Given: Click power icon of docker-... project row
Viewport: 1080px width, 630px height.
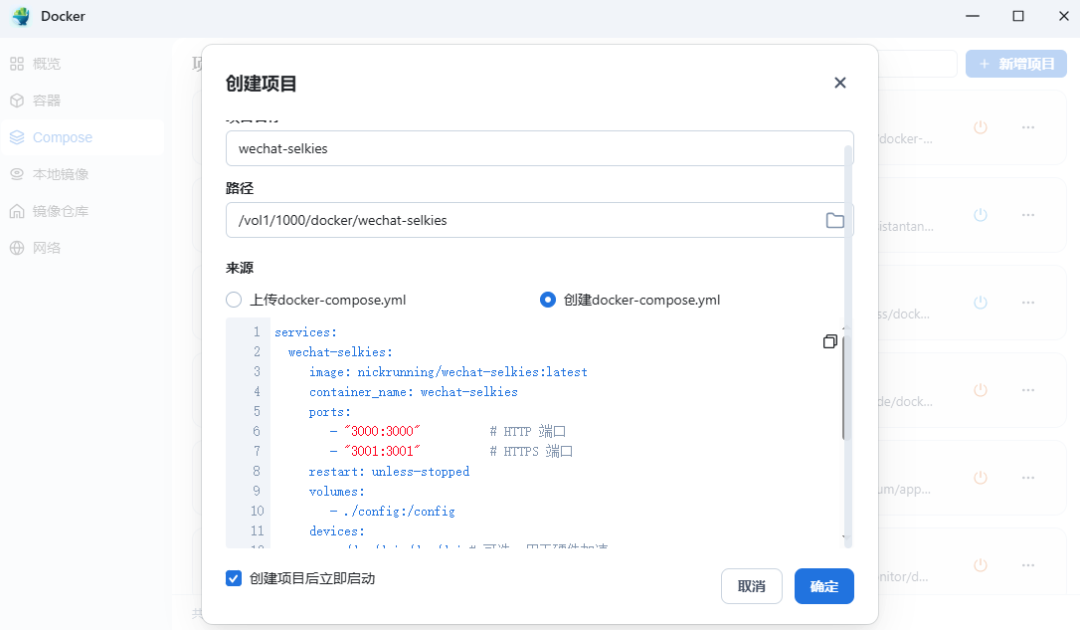Looking at the screenshot, I should pyautogui.click(x=980, y=127).
